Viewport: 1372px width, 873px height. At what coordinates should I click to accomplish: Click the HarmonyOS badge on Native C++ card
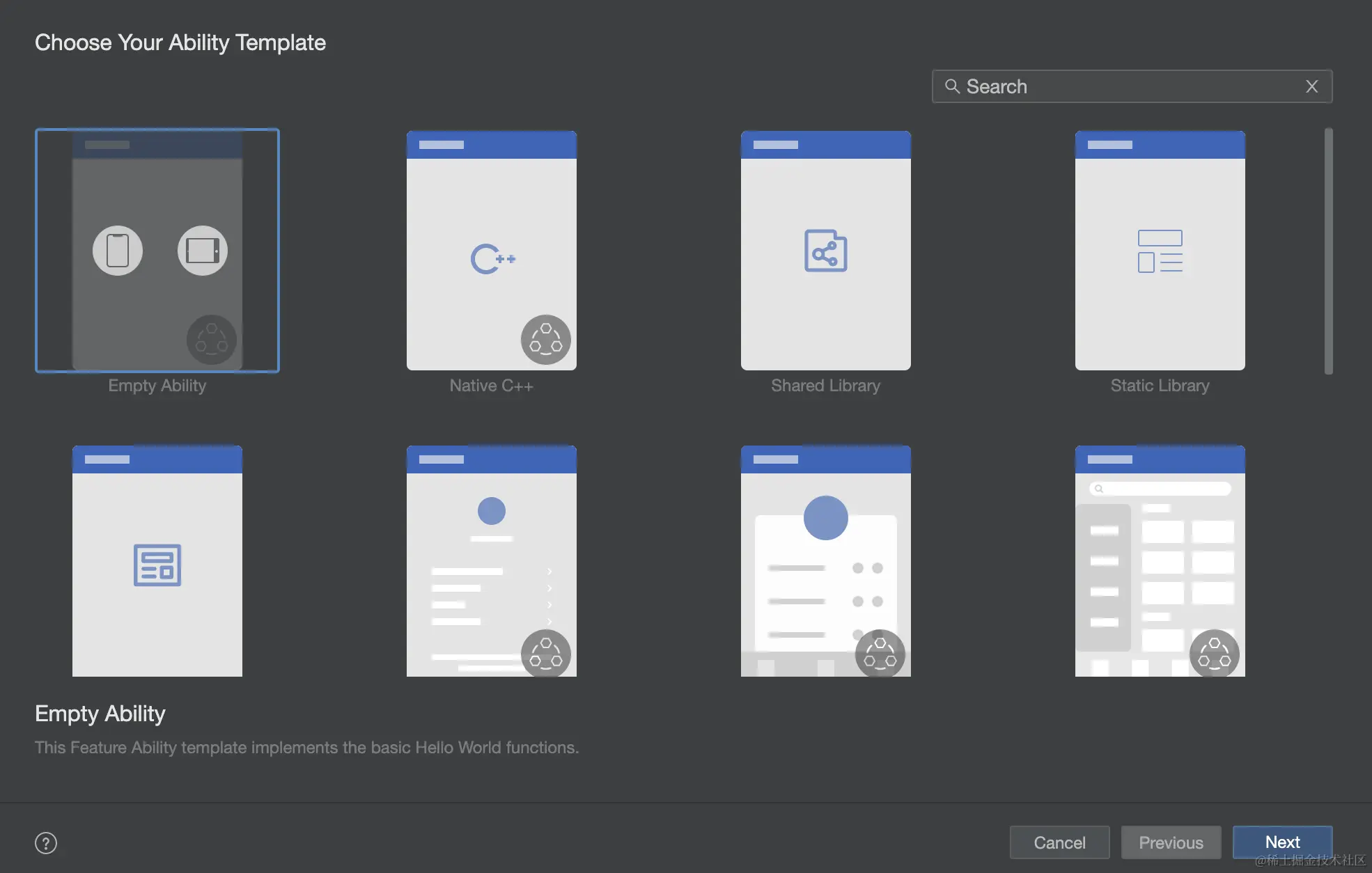(x=545, y=340)
